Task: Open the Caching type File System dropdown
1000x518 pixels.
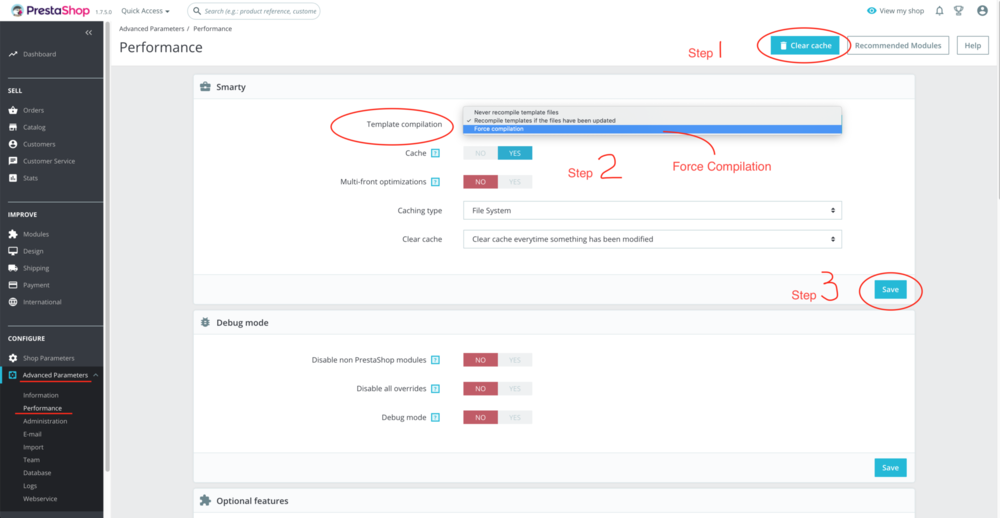Action: (652, 210)
